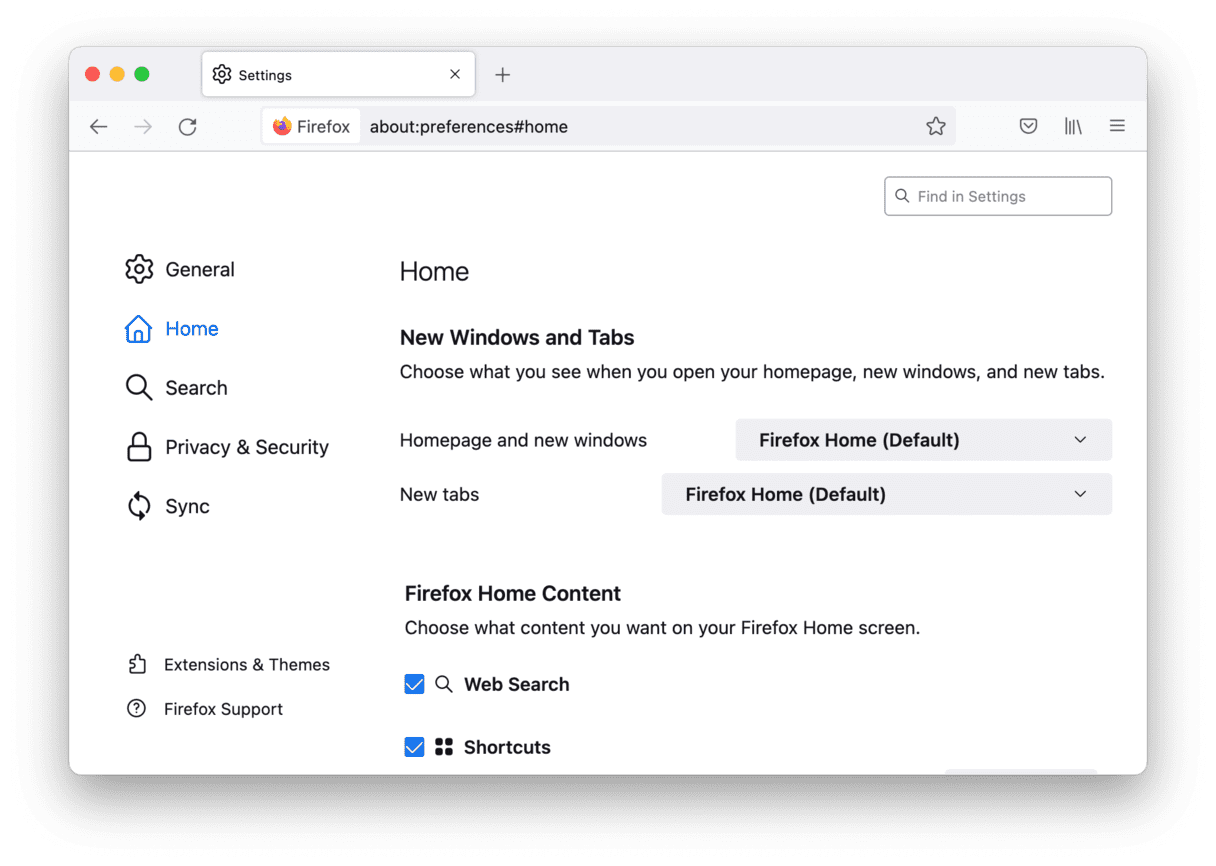Uncheck the Web Search checkbox

tap(414, 684)
